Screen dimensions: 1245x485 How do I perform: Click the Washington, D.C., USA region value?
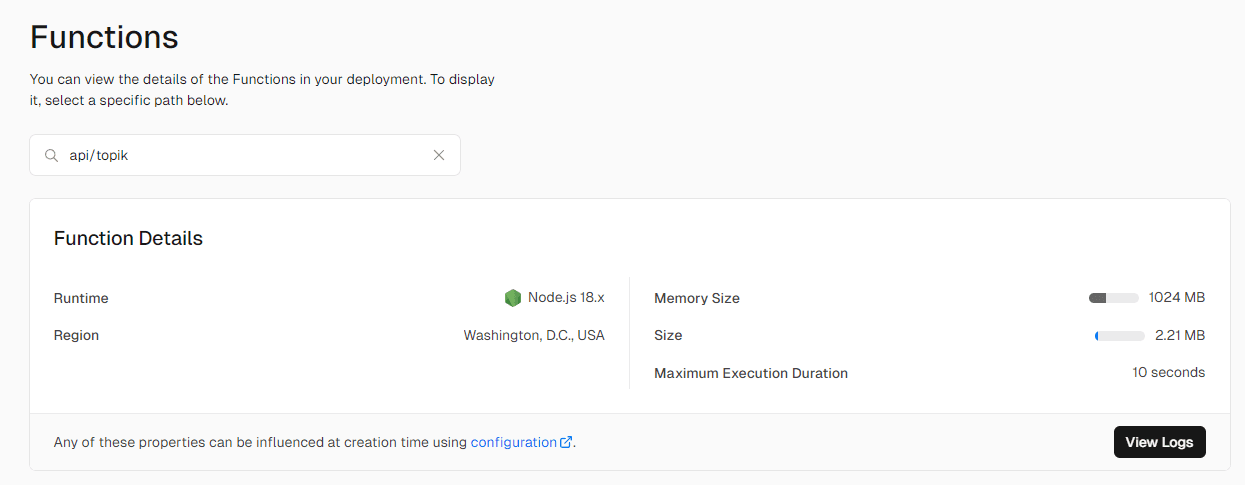[x=534, y=336]
